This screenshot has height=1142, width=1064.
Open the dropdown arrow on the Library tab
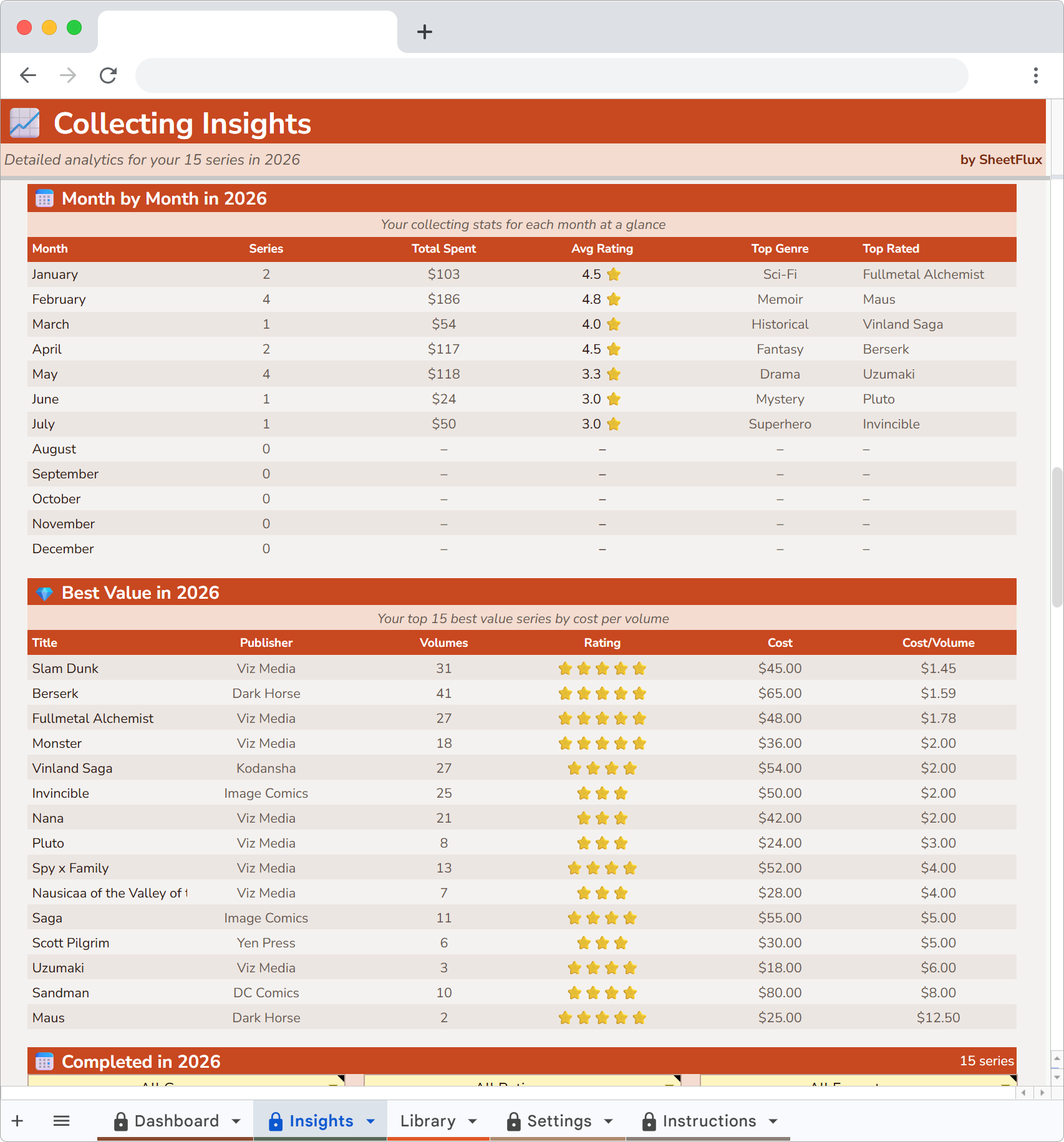point(472,1121)
